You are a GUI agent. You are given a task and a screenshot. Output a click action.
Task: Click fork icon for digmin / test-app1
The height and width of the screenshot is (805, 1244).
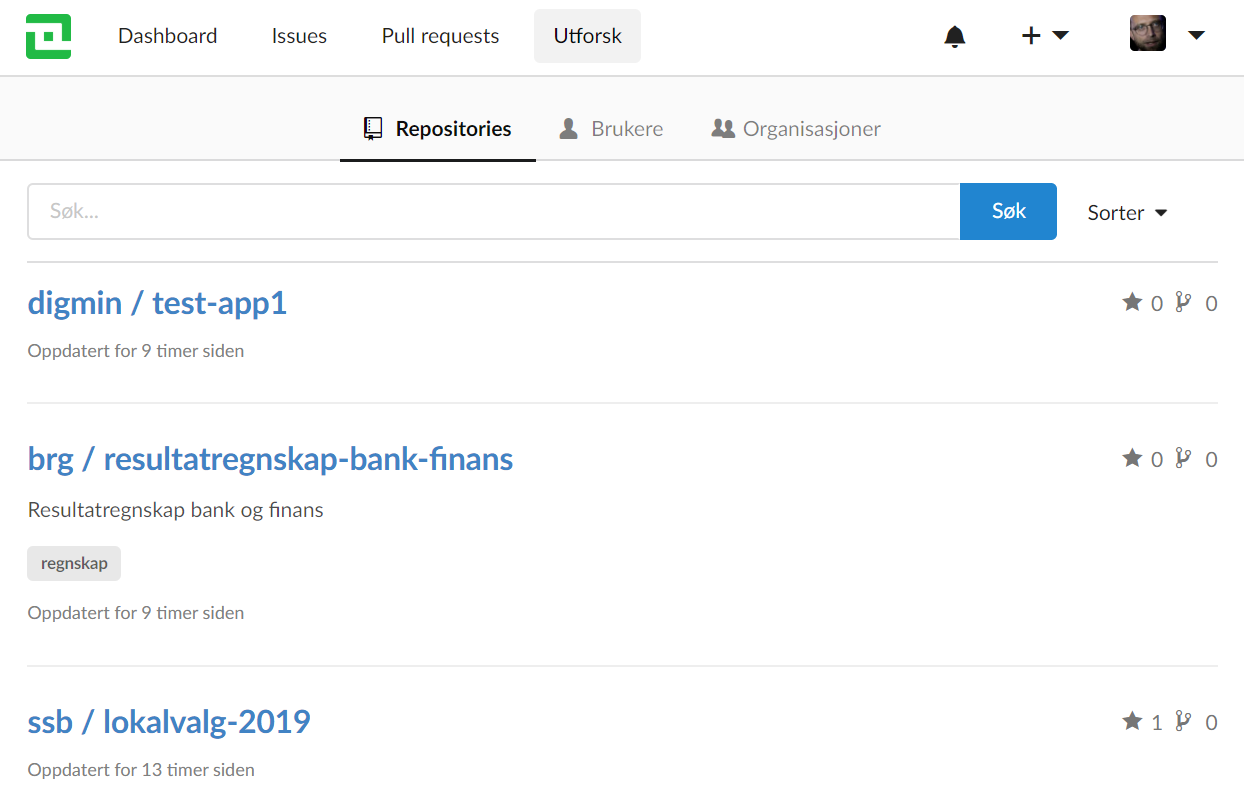click(1184, 302)
